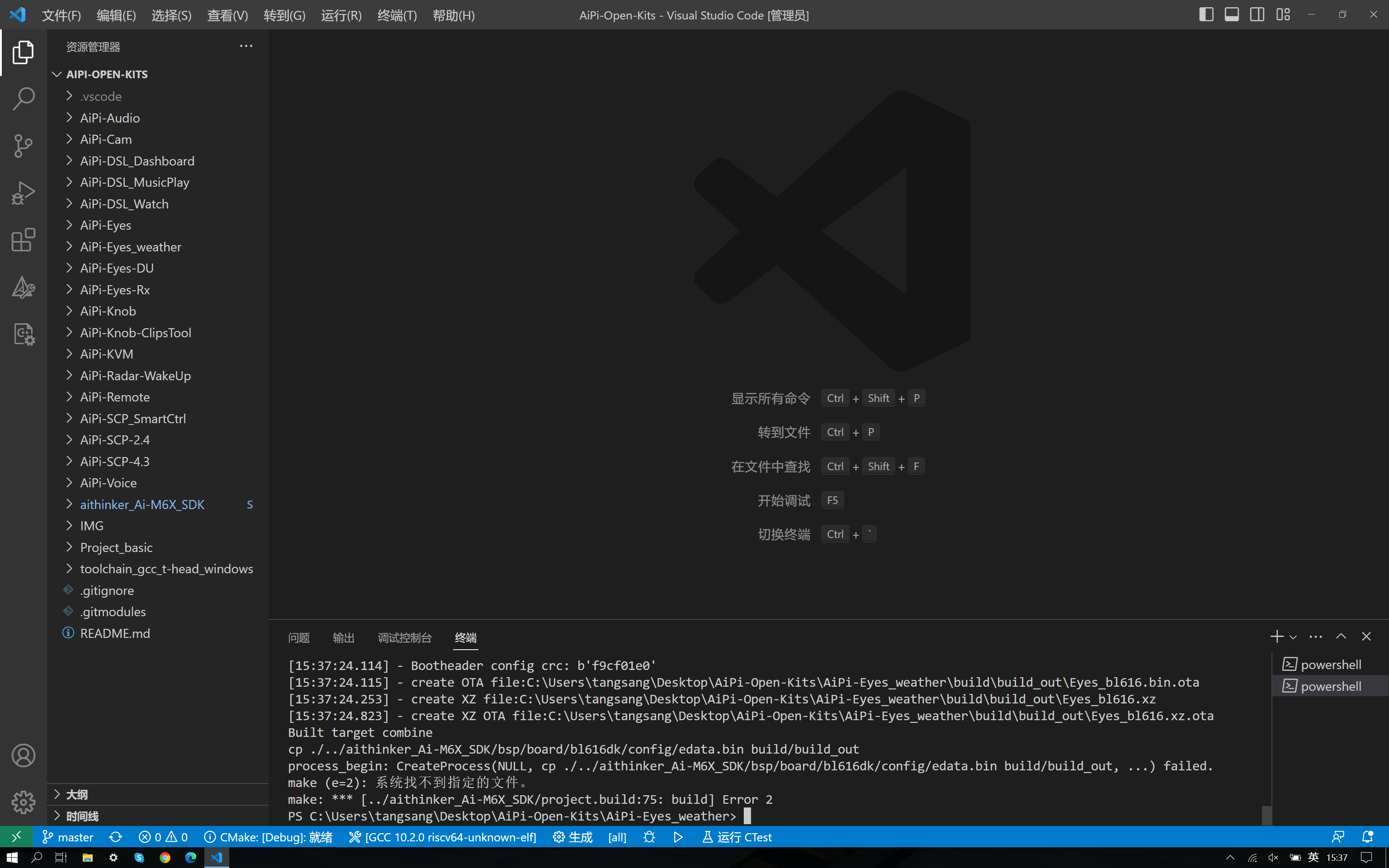Image resolution: width=1389 pixels, height=868 pixels.
Task: Open the status bar feedback icon
Action: point(1338,837)
